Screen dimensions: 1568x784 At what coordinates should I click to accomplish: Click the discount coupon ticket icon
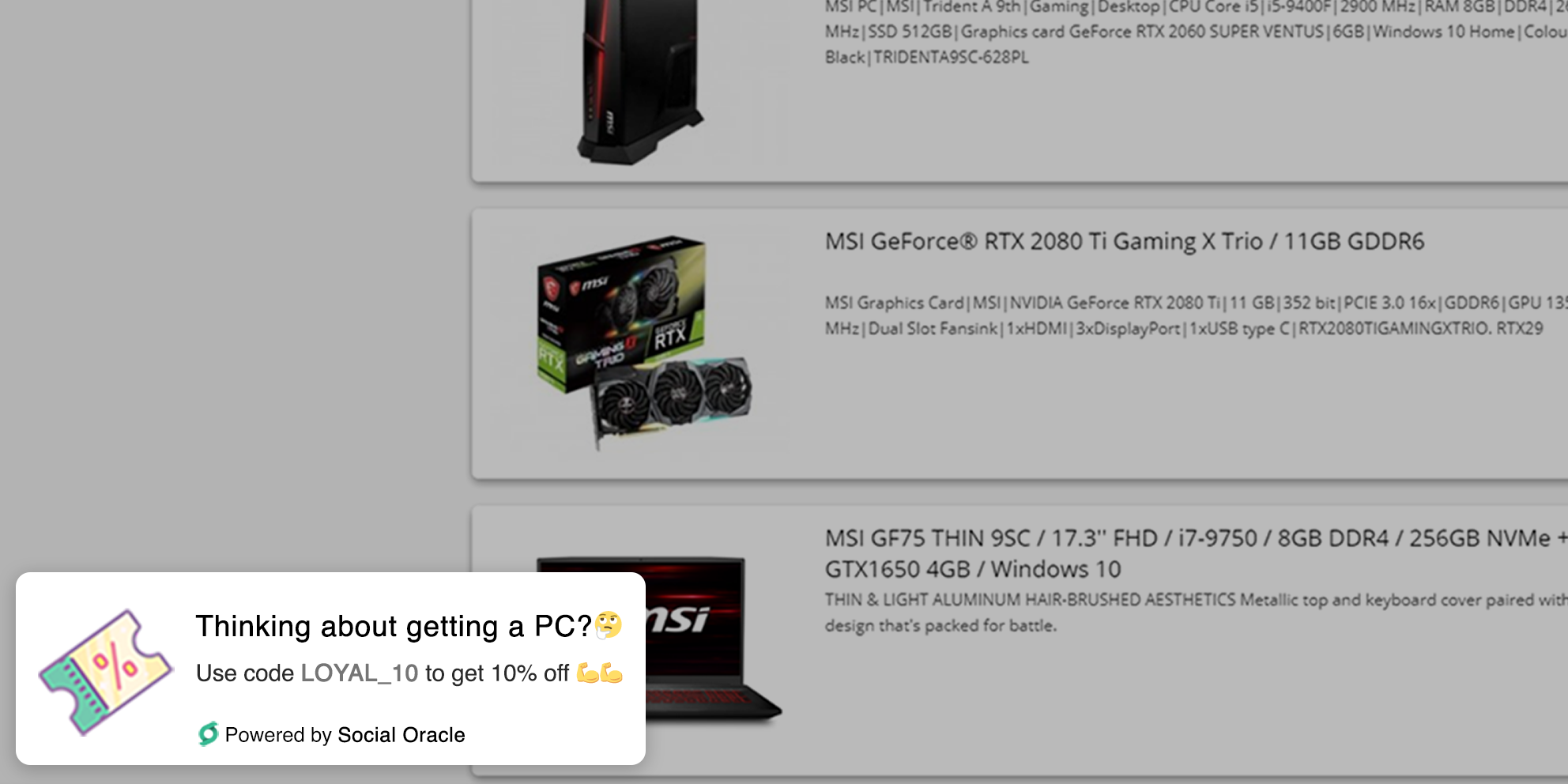point(106,673)
